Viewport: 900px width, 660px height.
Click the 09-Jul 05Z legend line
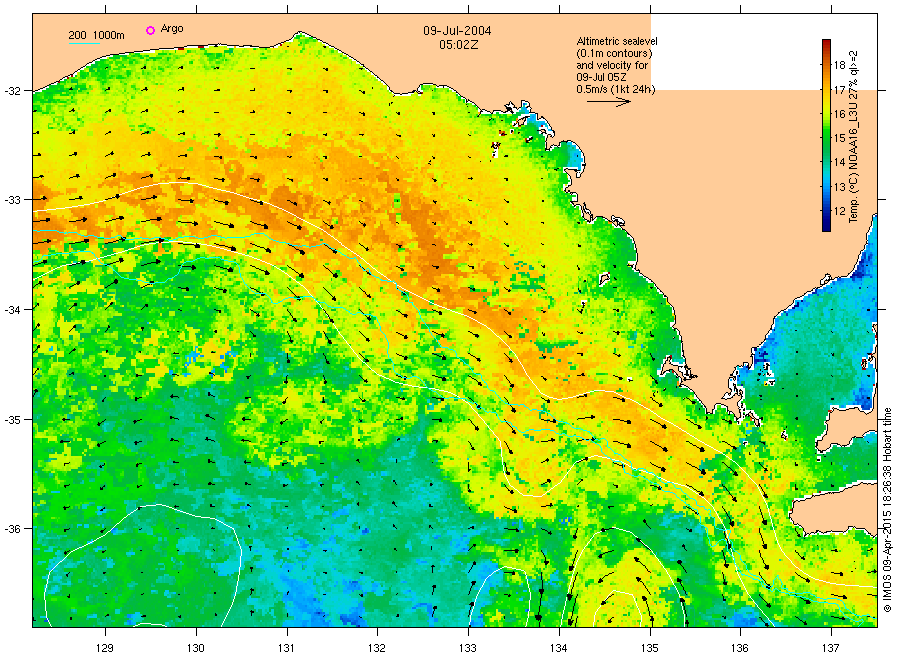(601, 77)
